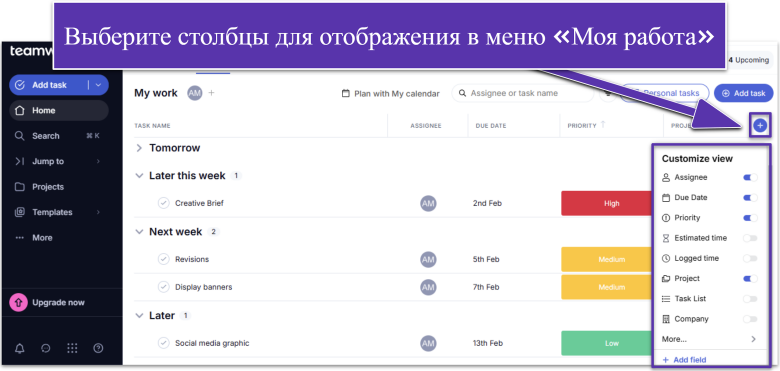
Task: Mark Display banners task complete
Action: (x=163, y=287)
